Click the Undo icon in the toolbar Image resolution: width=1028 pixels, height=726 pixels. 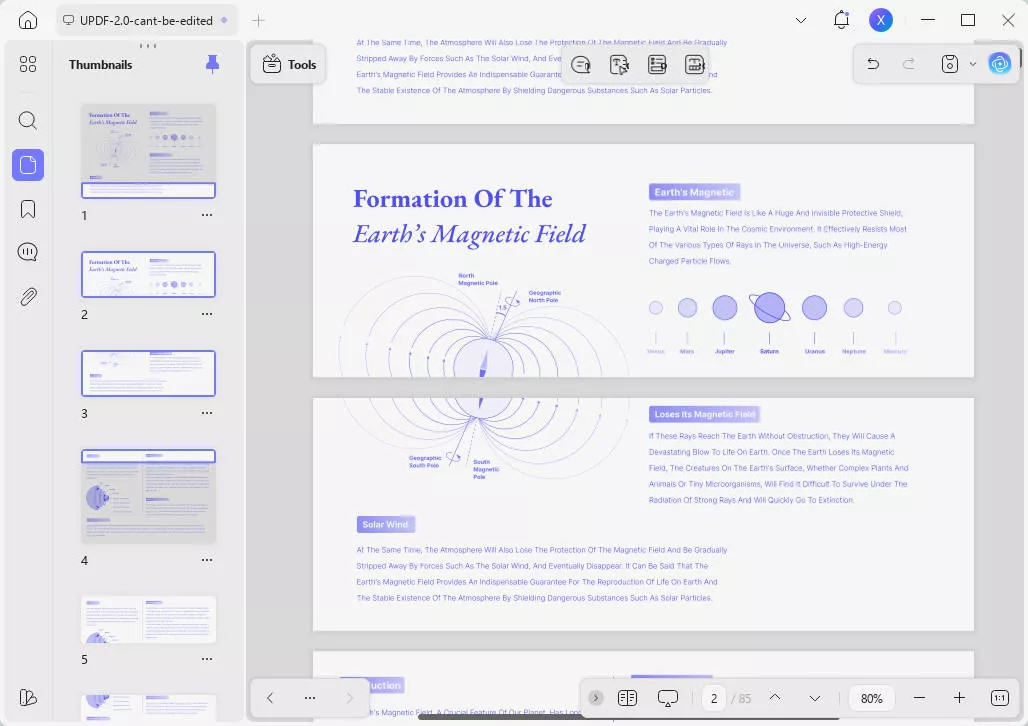coord(872,63)
